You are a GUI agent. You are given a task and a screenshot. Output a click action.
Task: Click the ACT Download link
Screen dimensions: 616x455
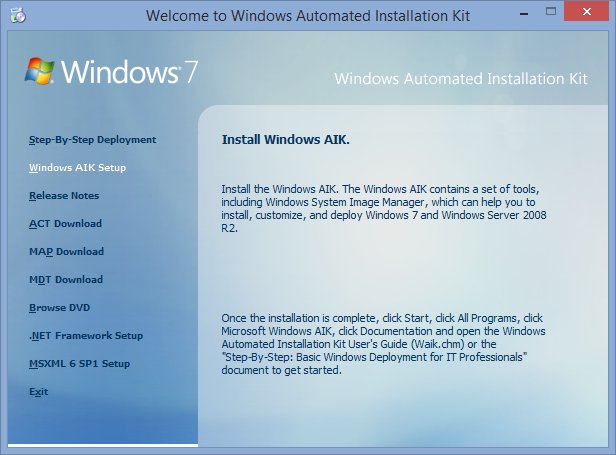[65, 224]
